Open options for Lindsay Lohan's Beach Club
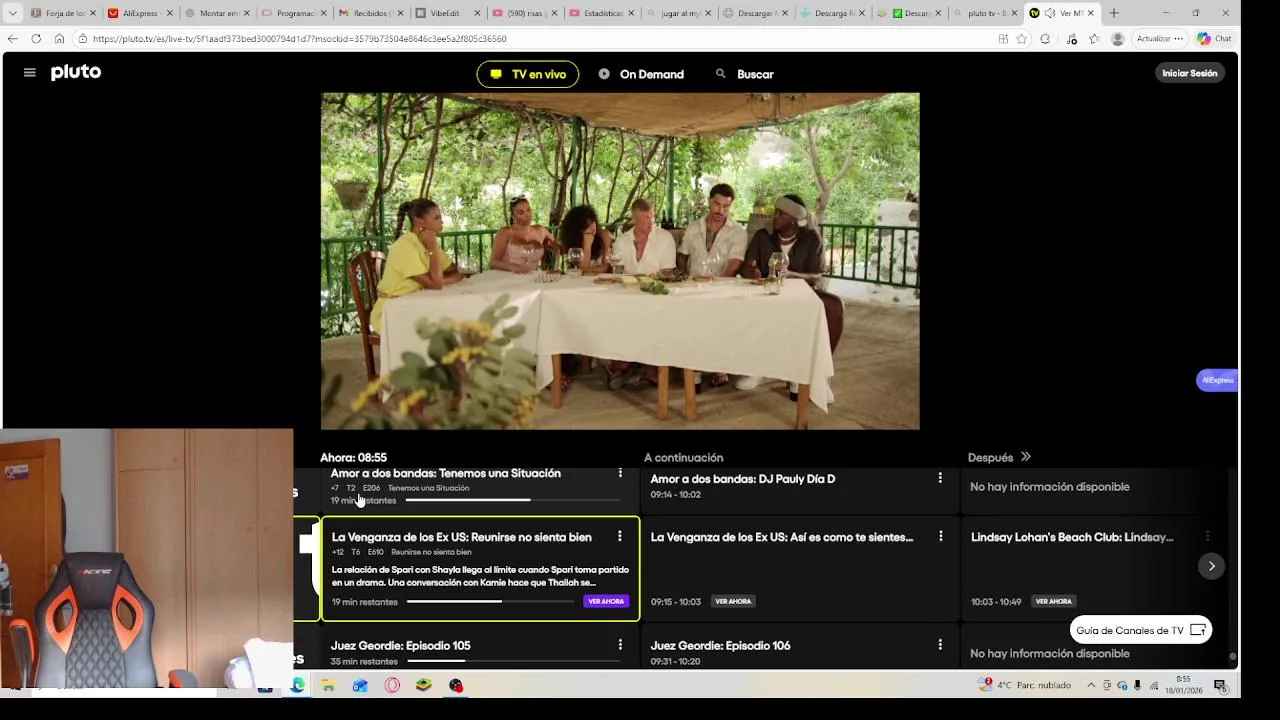The height and width of the screenshot is (720, 1280). point(1208,536)
